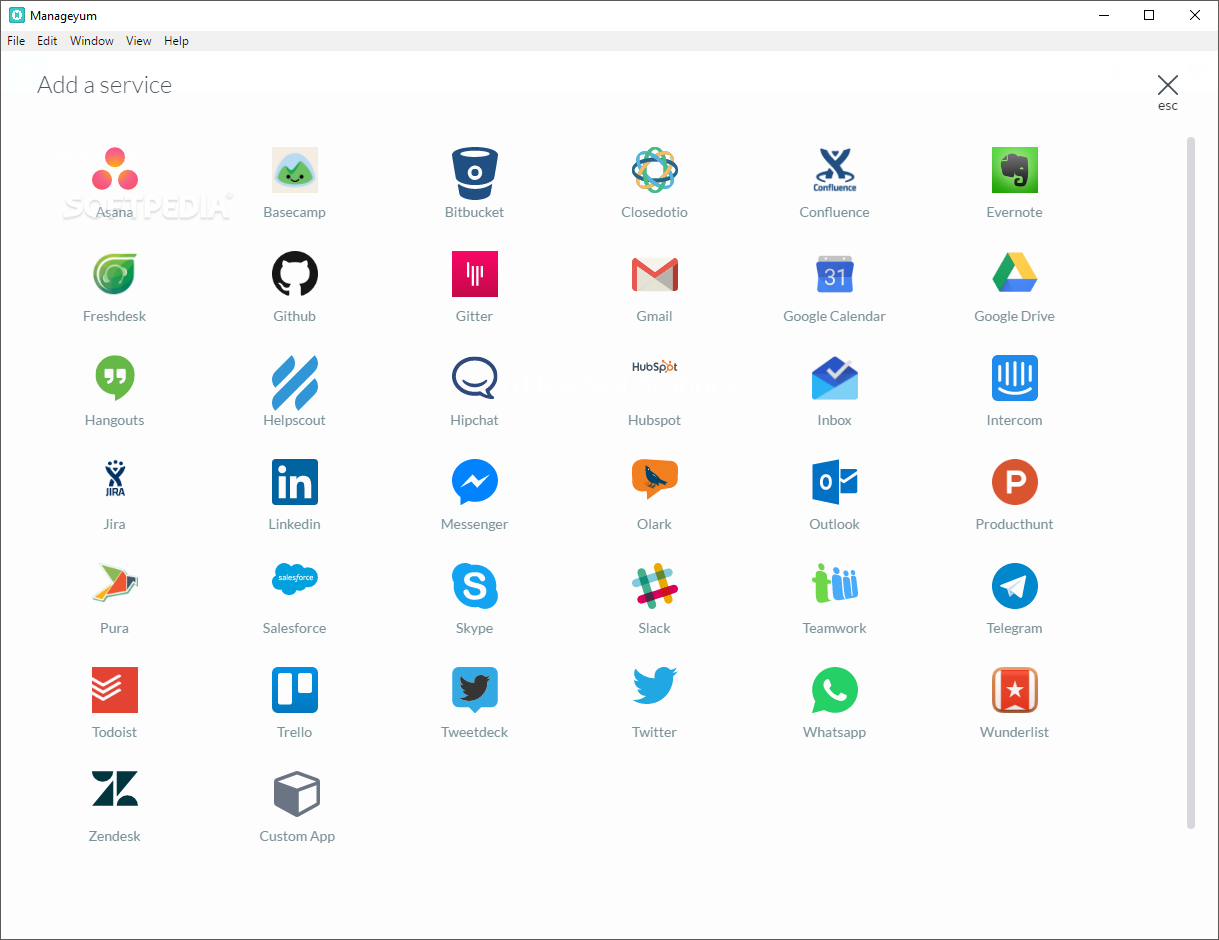The width and height of the screenshot is (1219, 940).
Task: Add the Skype service
Action: (475, 586)
